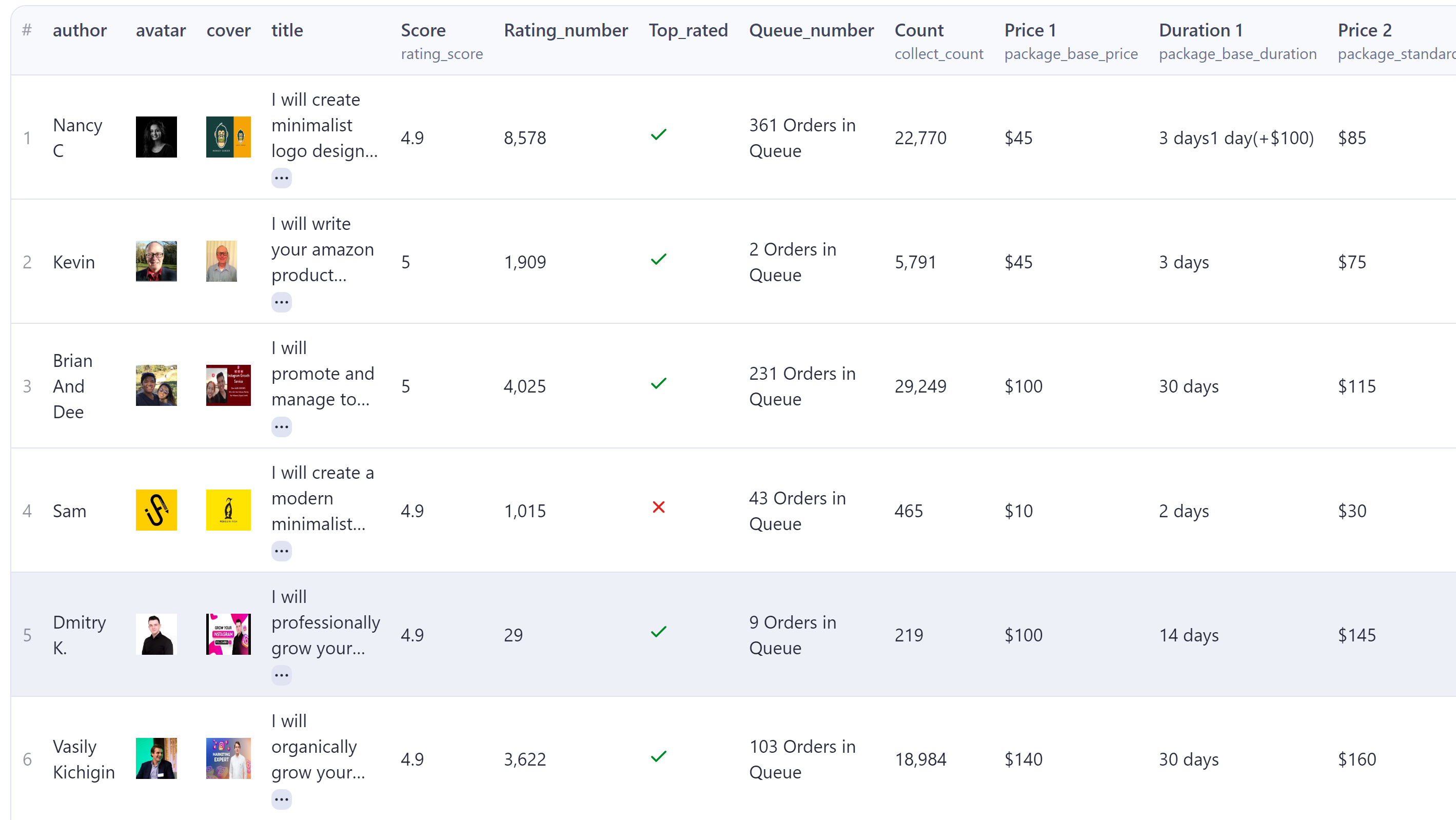The height and width of the screenshot is (820, 1456).
Task: View Kevin's cover thumbnail
Action: pos(228,261)
